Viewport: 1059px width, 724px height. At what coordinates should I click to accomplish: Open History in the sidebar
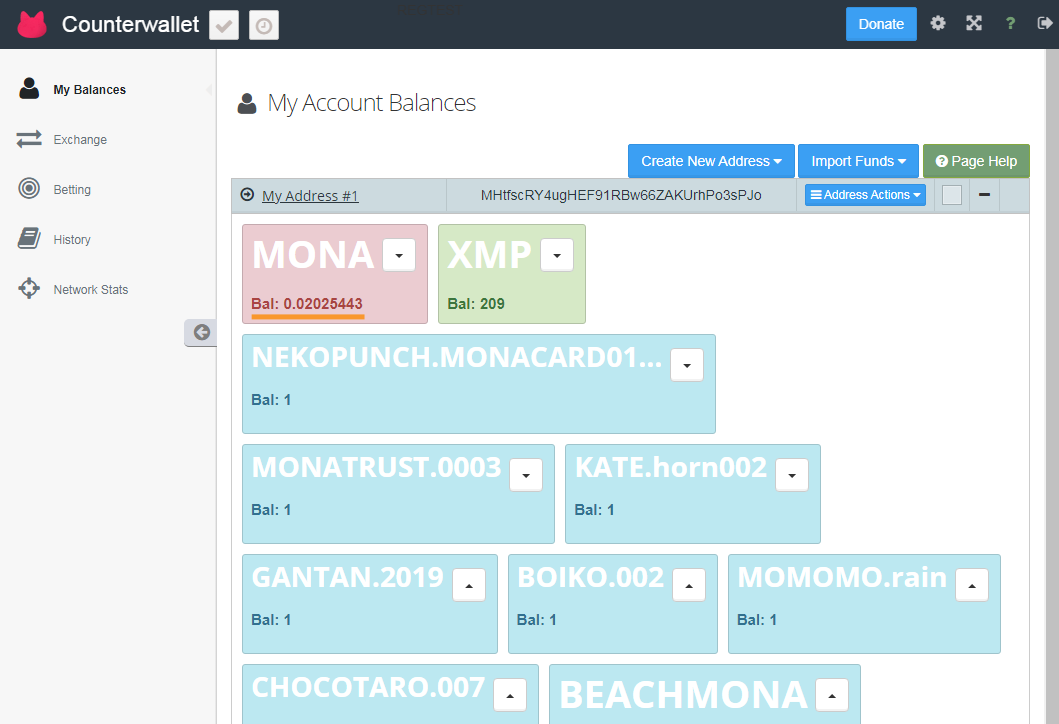click(x=72, y=240)
